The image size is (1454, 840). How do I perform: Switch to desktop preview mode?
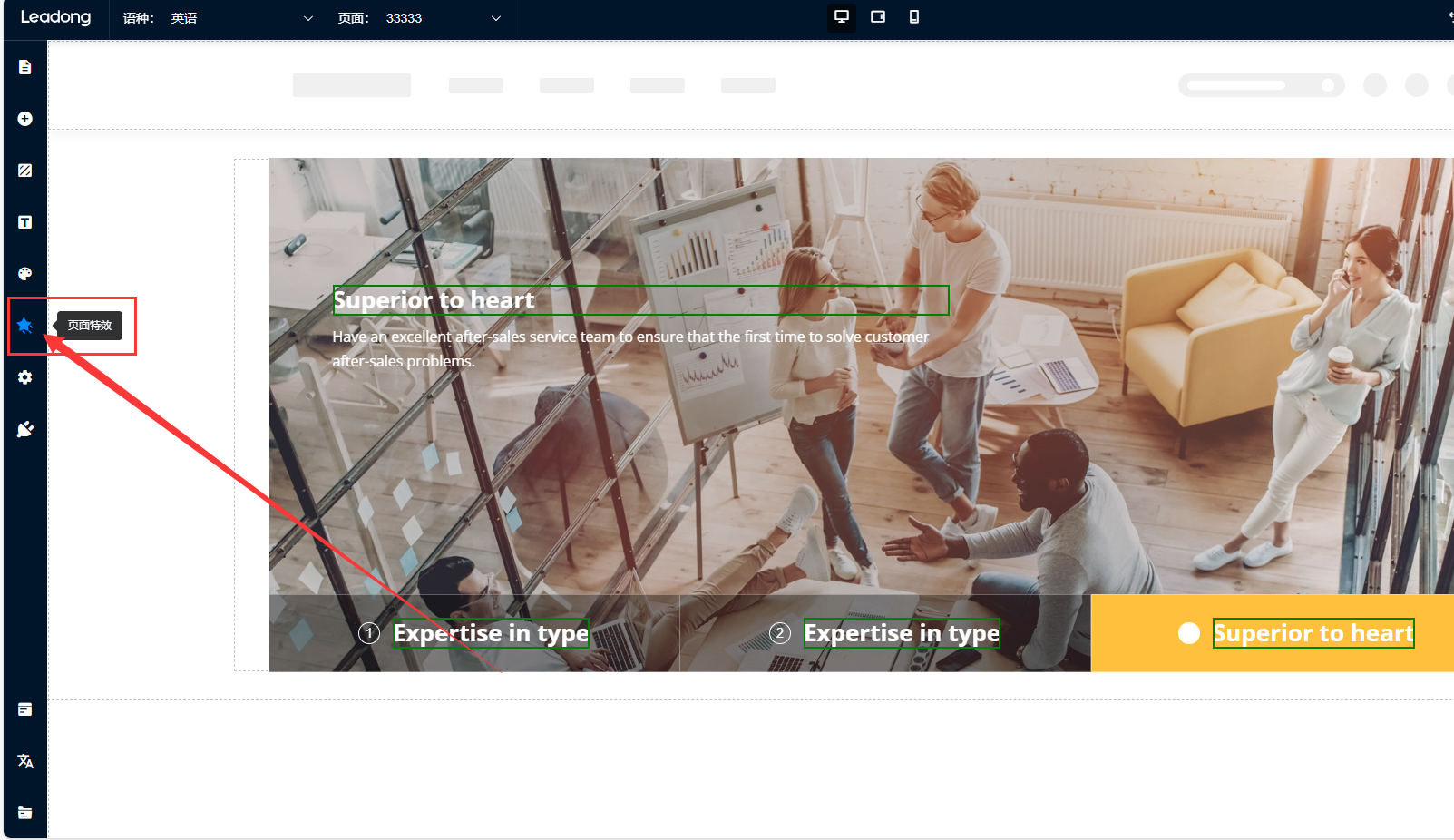point(842,17)
